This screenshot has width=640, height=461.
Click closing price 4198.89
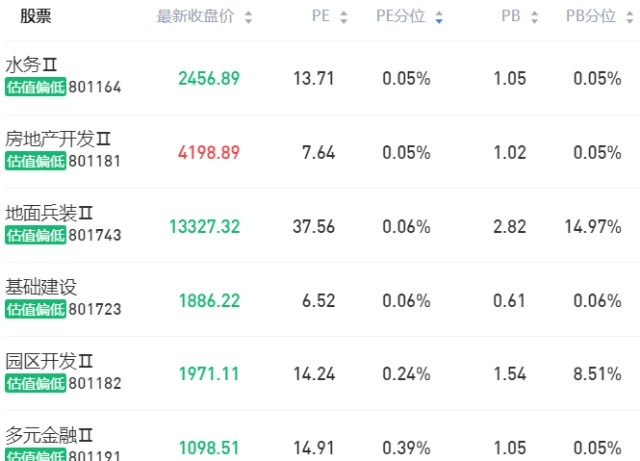click(x=209, y=153)
